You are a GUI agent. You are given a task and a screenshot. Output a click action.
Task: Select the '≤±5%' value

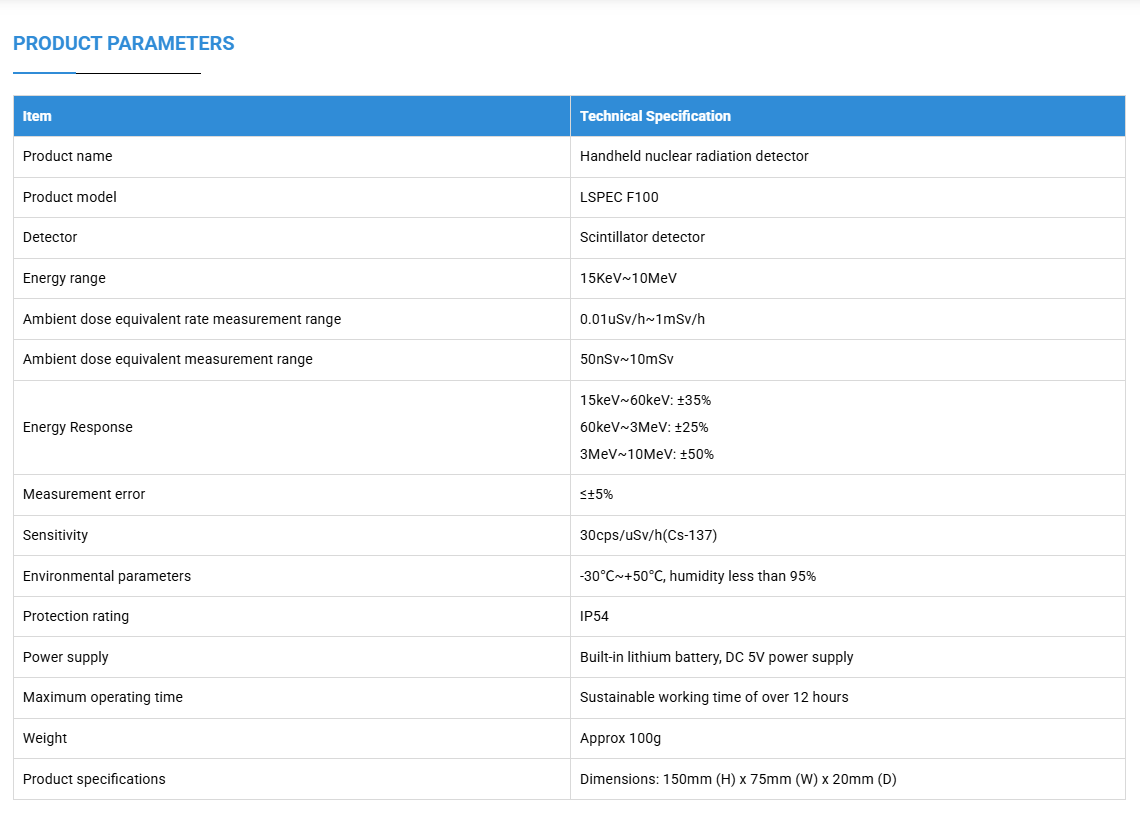coord(596,494)
